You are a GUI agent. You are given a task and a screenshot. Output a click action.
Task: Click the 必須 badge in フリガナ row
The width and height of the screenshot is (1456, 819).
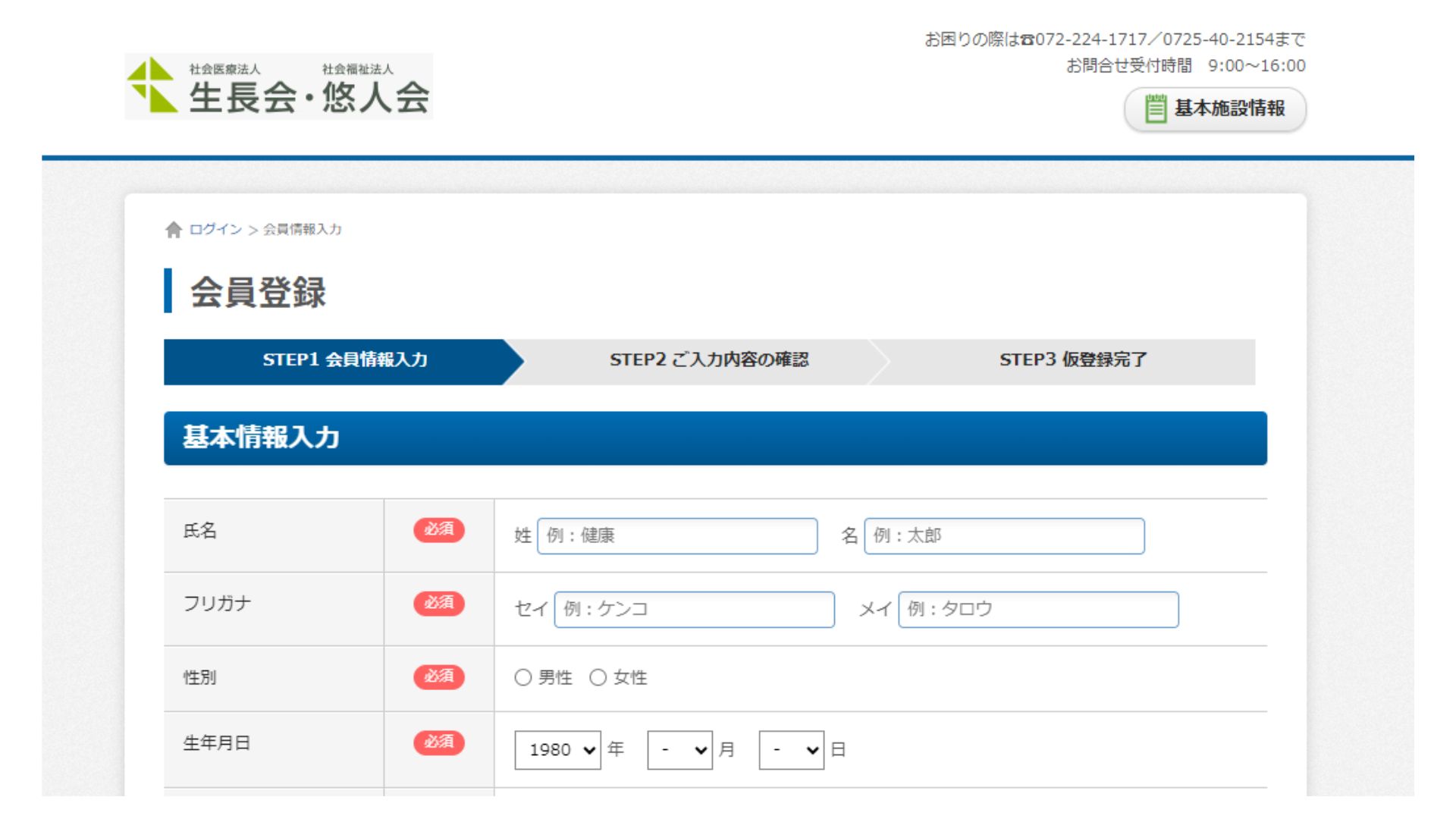[438, 603]
